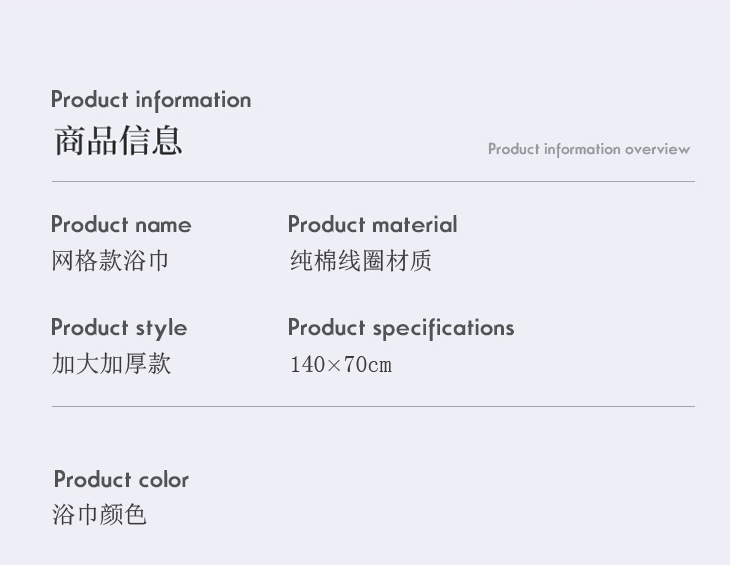Select the material value 纯棉线圈材质
This screenshot has height=565, width=730.
coord(360,261)
